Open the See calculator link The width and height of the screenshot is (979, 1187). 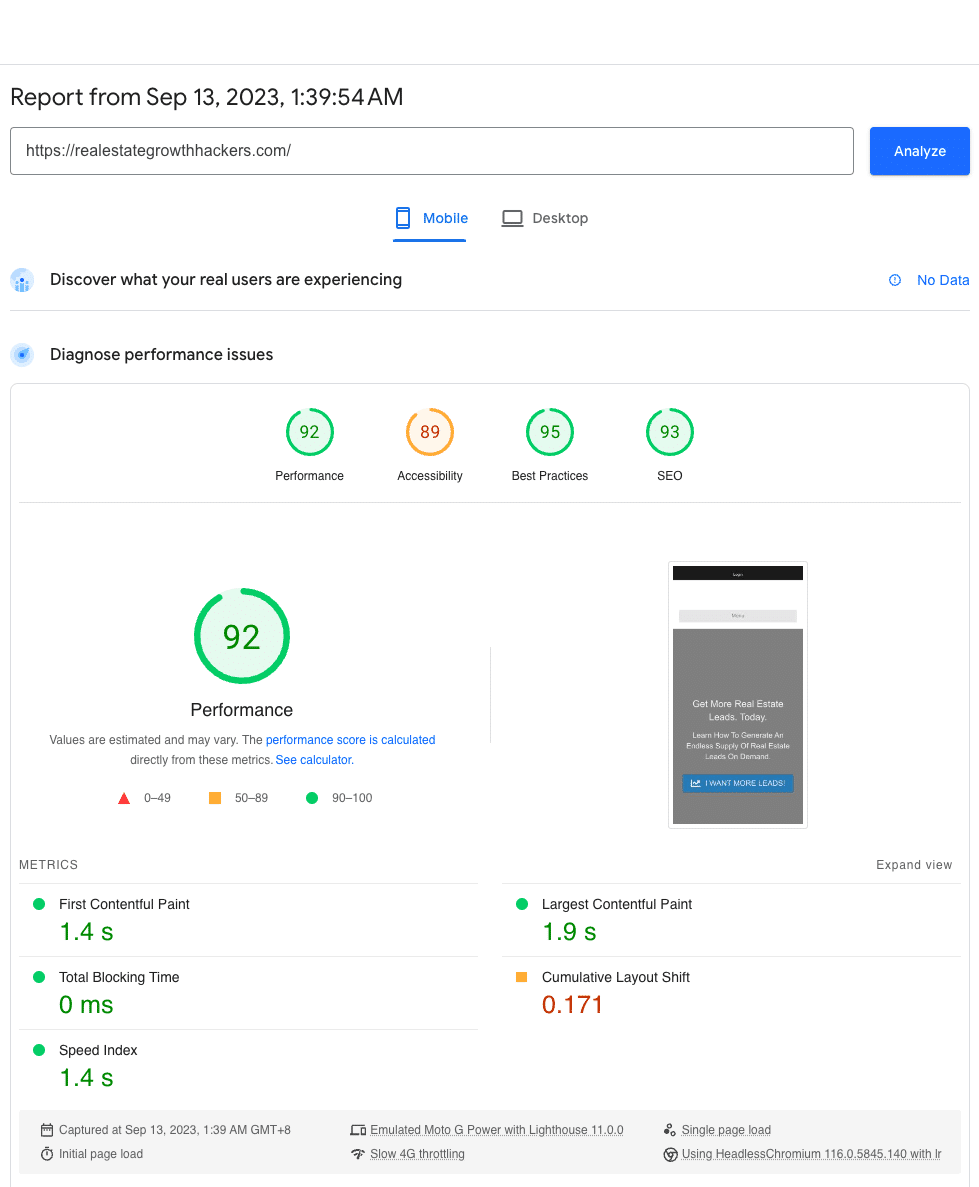coord(313,760)
